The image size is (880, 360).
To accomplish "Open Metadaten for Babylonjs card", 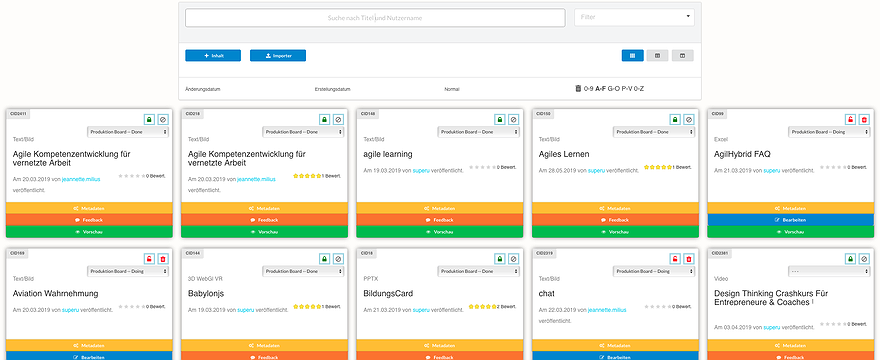I will coord(264,345).
